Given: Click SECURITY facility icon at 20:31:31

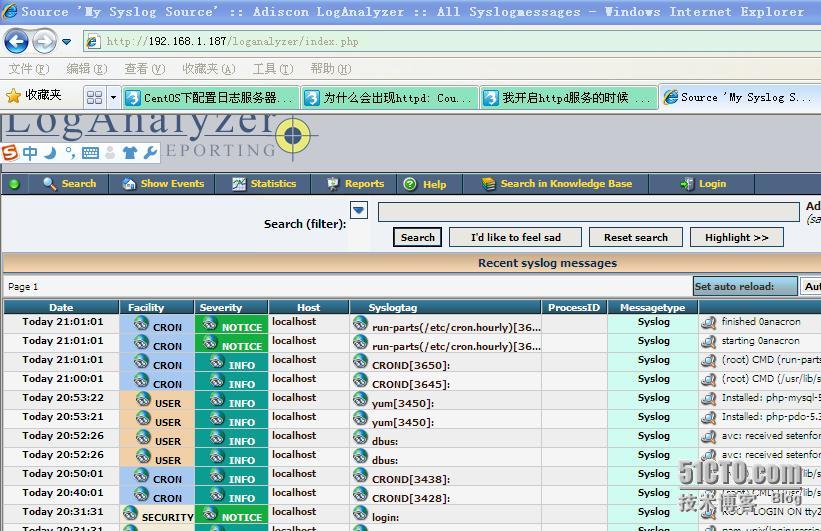Looking at the screenshot, I should [x=130, y=513].
